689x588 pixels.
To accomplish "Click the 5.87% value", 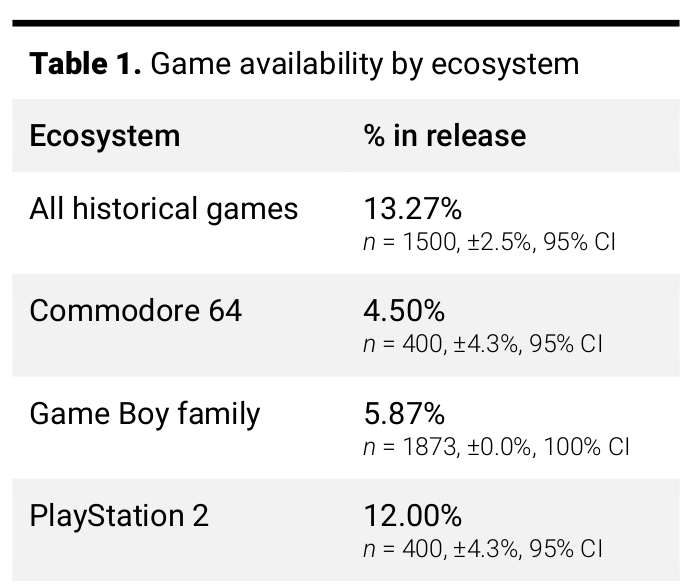I will [x=404, y=413].
